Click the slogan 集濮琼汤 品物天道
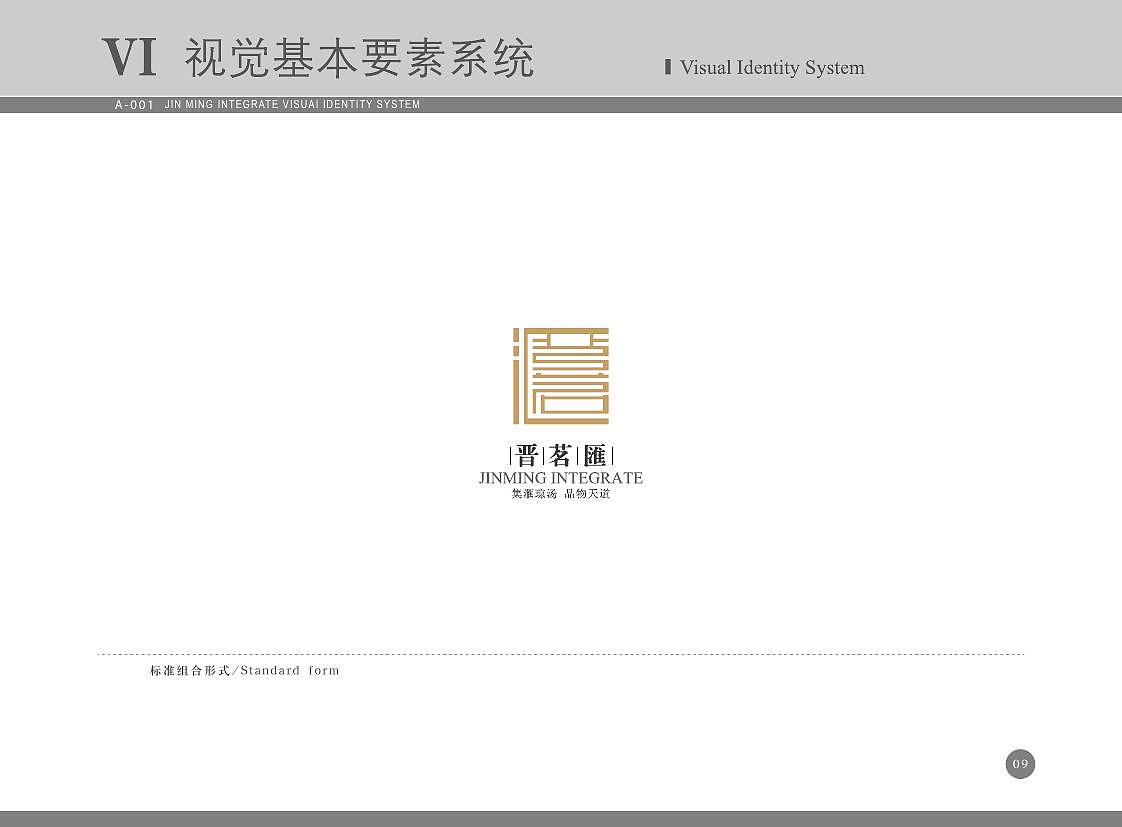Image resolution: width=1122 pixels, height=827 pixels. [x=560, y=493]
